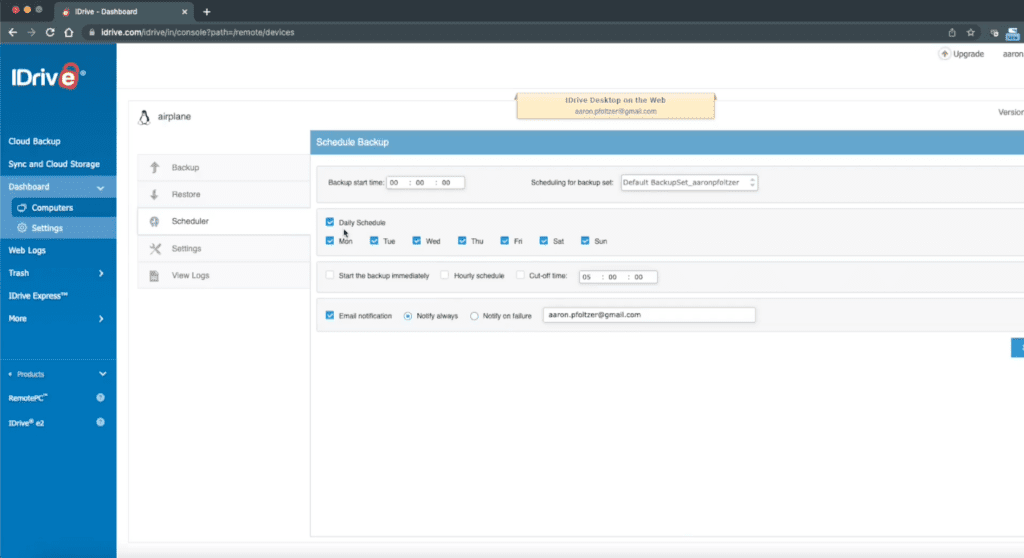Close the IDrive Dashboard browser tab
This screenshot has width=1024, height=558.
click(x=184, y=12)
